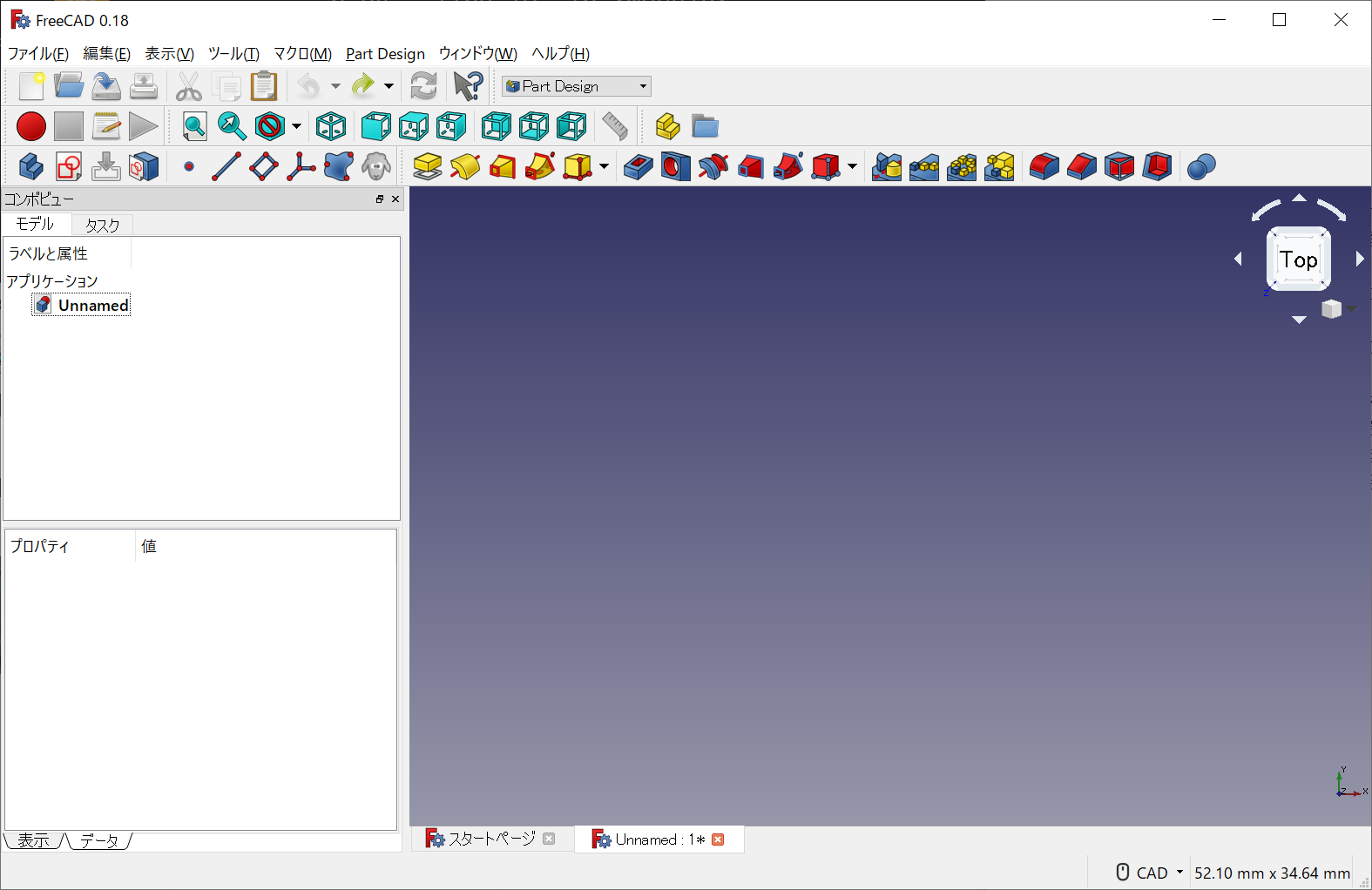
Task: Create a new Body icon
Action: (x=31, y=166)
